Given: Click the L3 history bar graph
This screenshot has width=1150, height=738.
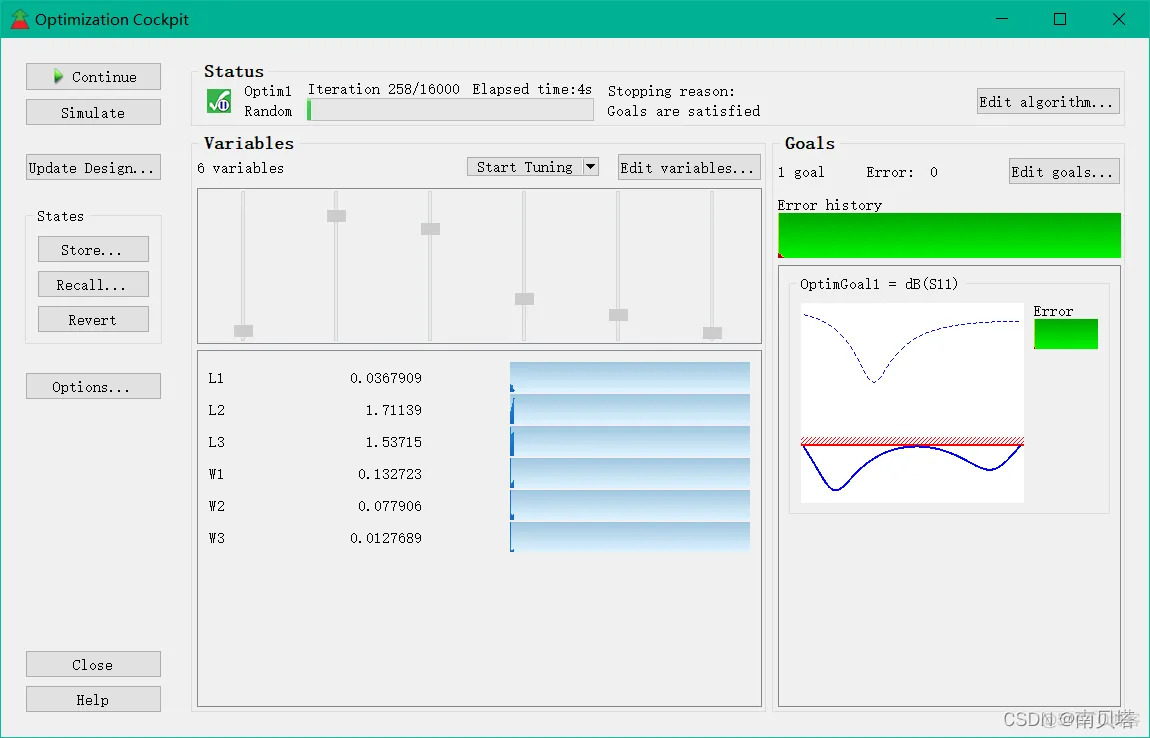Looking at the screenshot, I should pyautogui.click(x=630, y=441).
